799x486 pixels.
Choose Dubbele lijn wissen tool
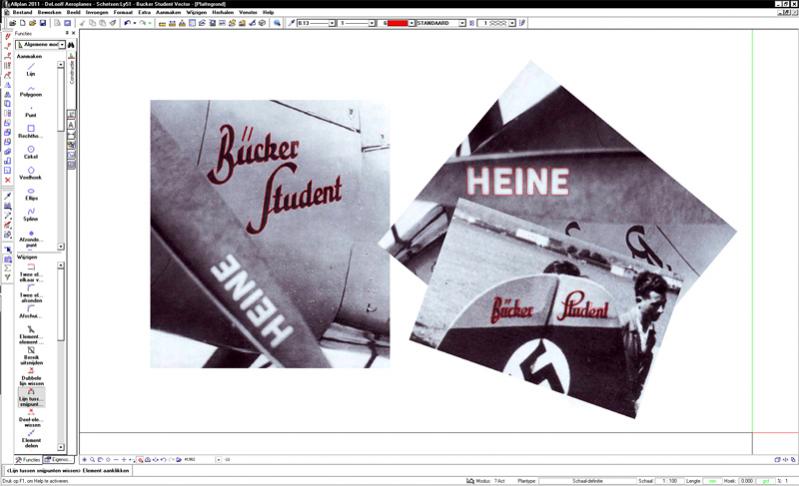pos(31,377)
